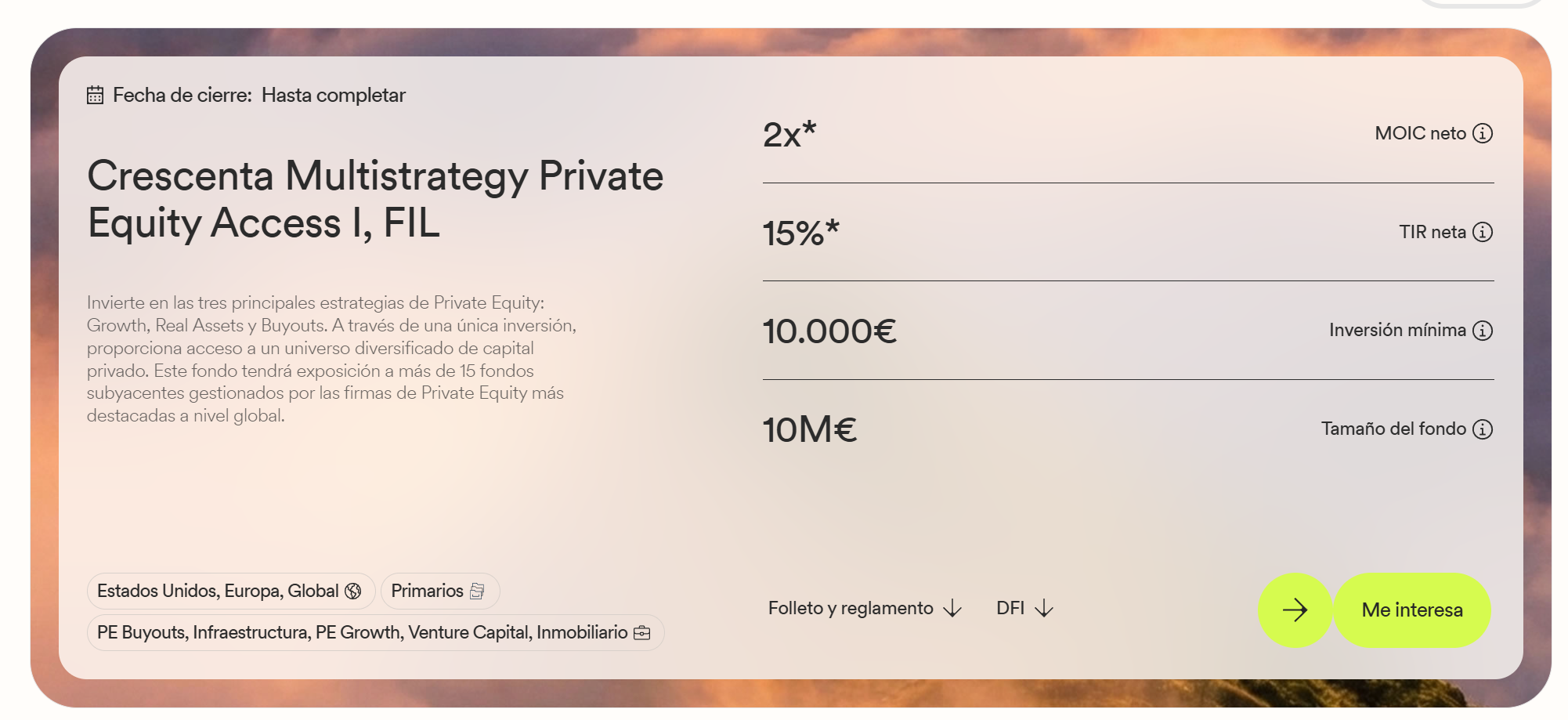
Task: Click the down arrow beside Folleto y reglamento
Action: (x=952, y=609)
